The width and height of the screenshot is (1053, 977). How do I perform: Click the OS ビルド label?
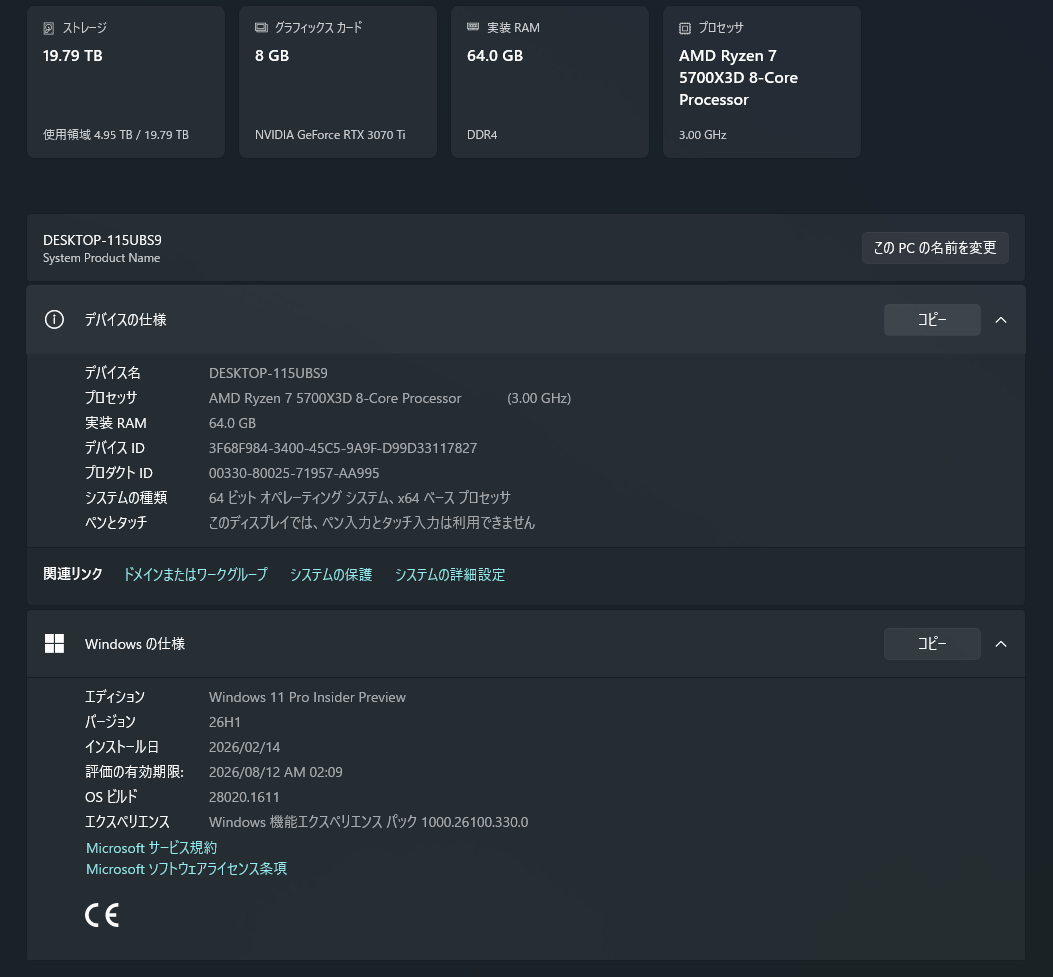tap(111, 797)
